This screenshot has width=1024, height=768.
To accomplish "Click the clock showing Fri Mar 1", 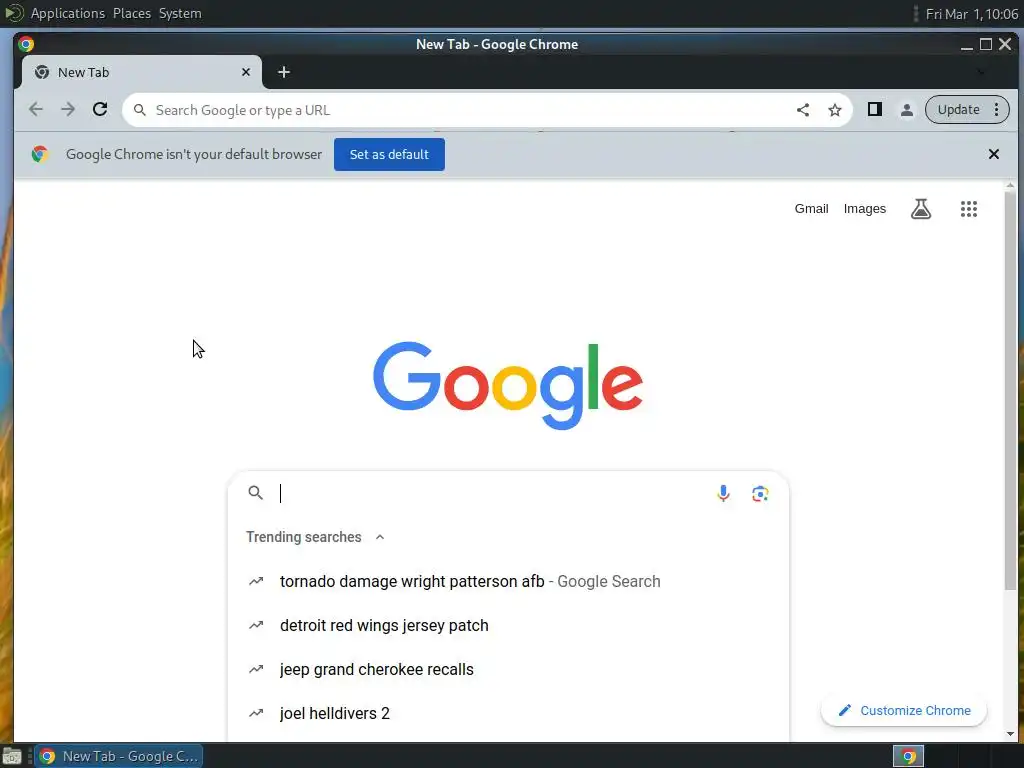I will click(x=971, y=14).
